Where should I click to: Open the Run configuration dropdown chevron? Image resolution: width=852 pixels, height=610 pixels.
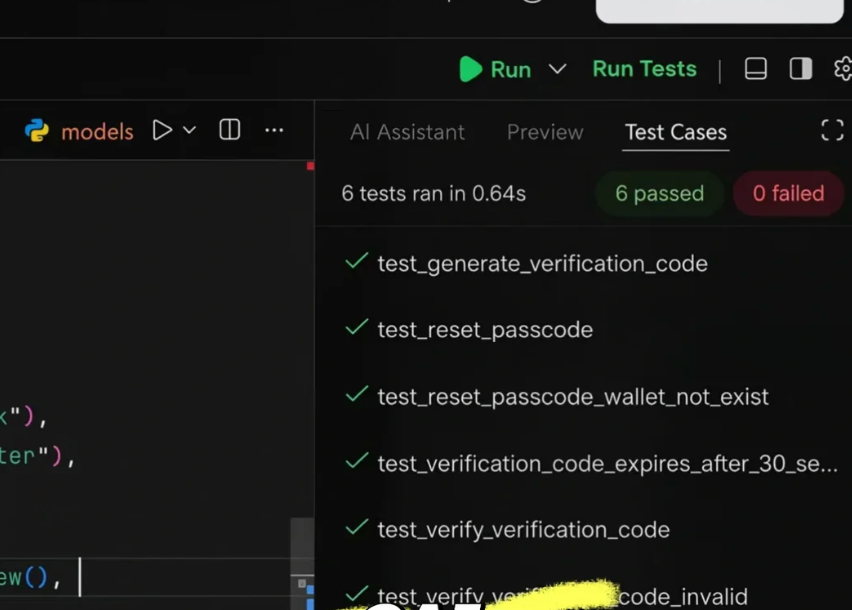point(558,68)
